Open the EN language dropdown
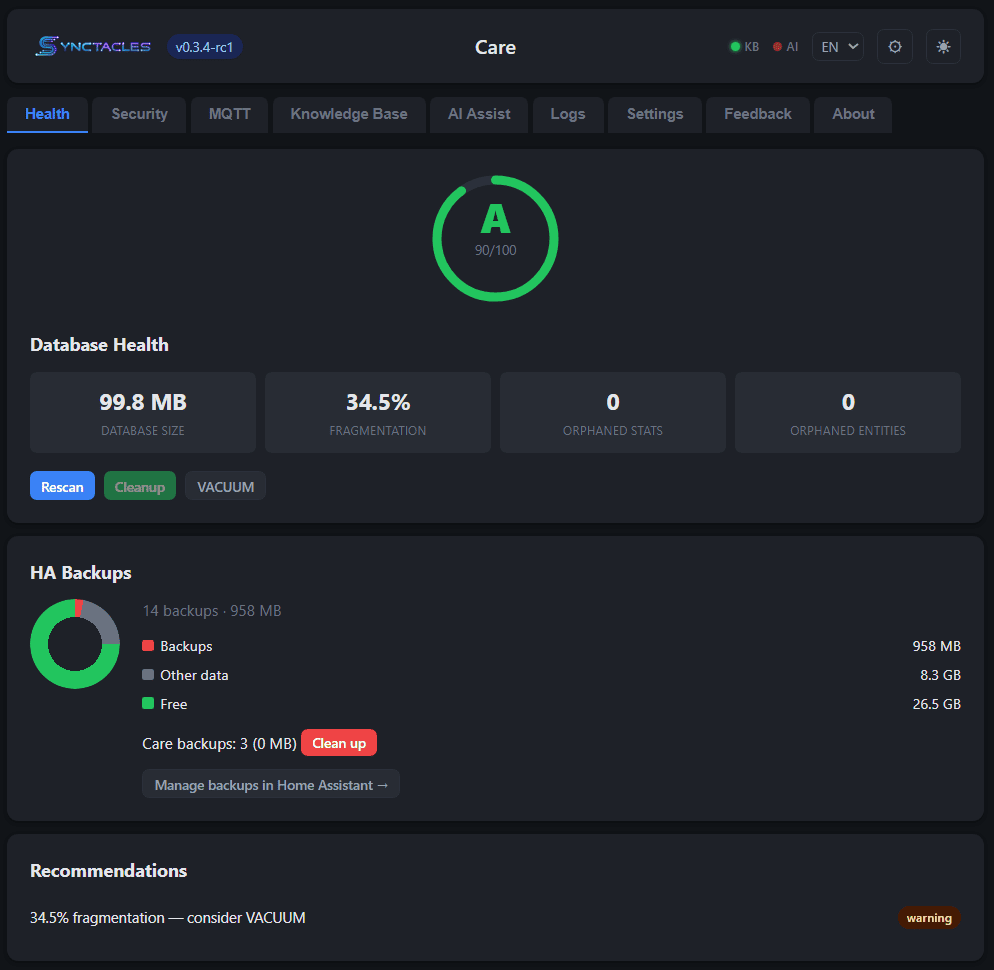994x970 pixels. click(x=837, y=46)
